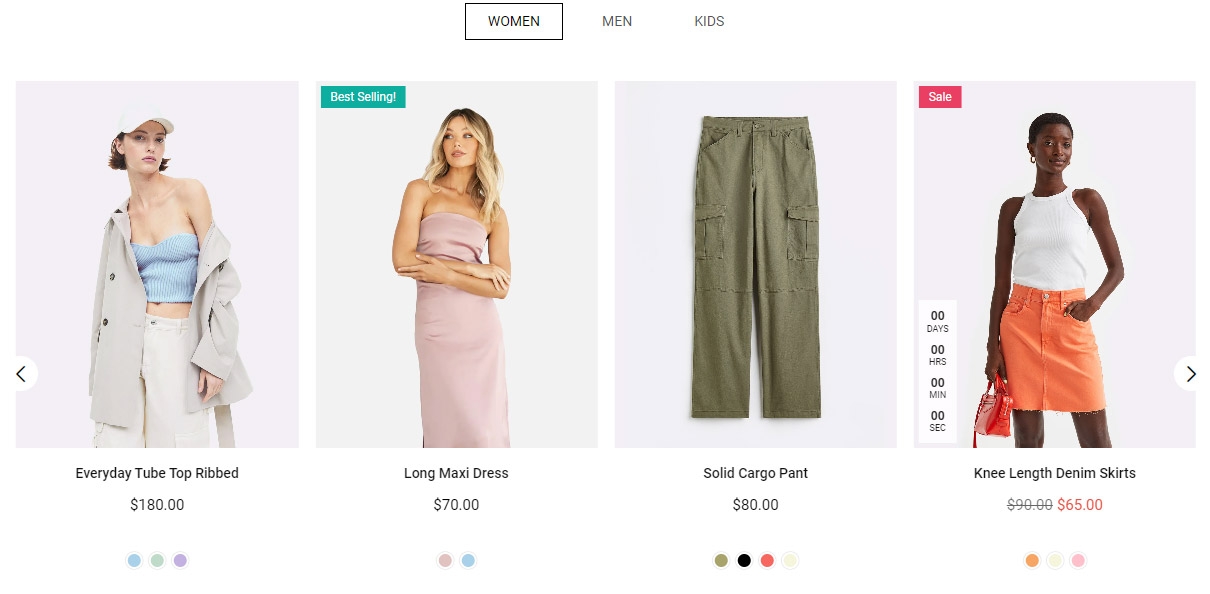Select the WOMEN tab
Viewport: 1210px width, 594px height.
pos(514,21)
